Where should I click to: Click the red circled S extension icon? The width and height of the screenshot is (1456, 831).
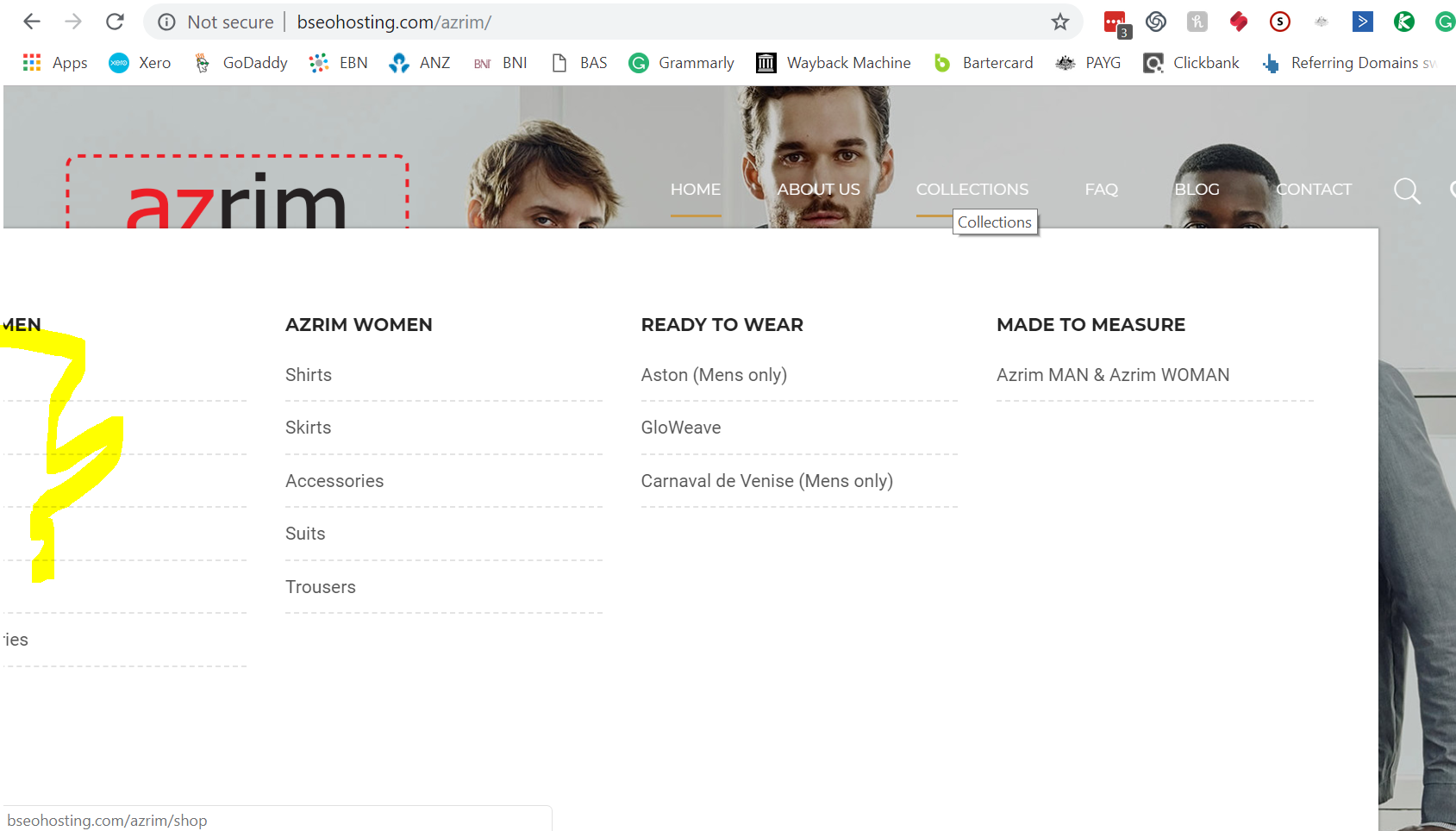click(x=1280, y=22)
